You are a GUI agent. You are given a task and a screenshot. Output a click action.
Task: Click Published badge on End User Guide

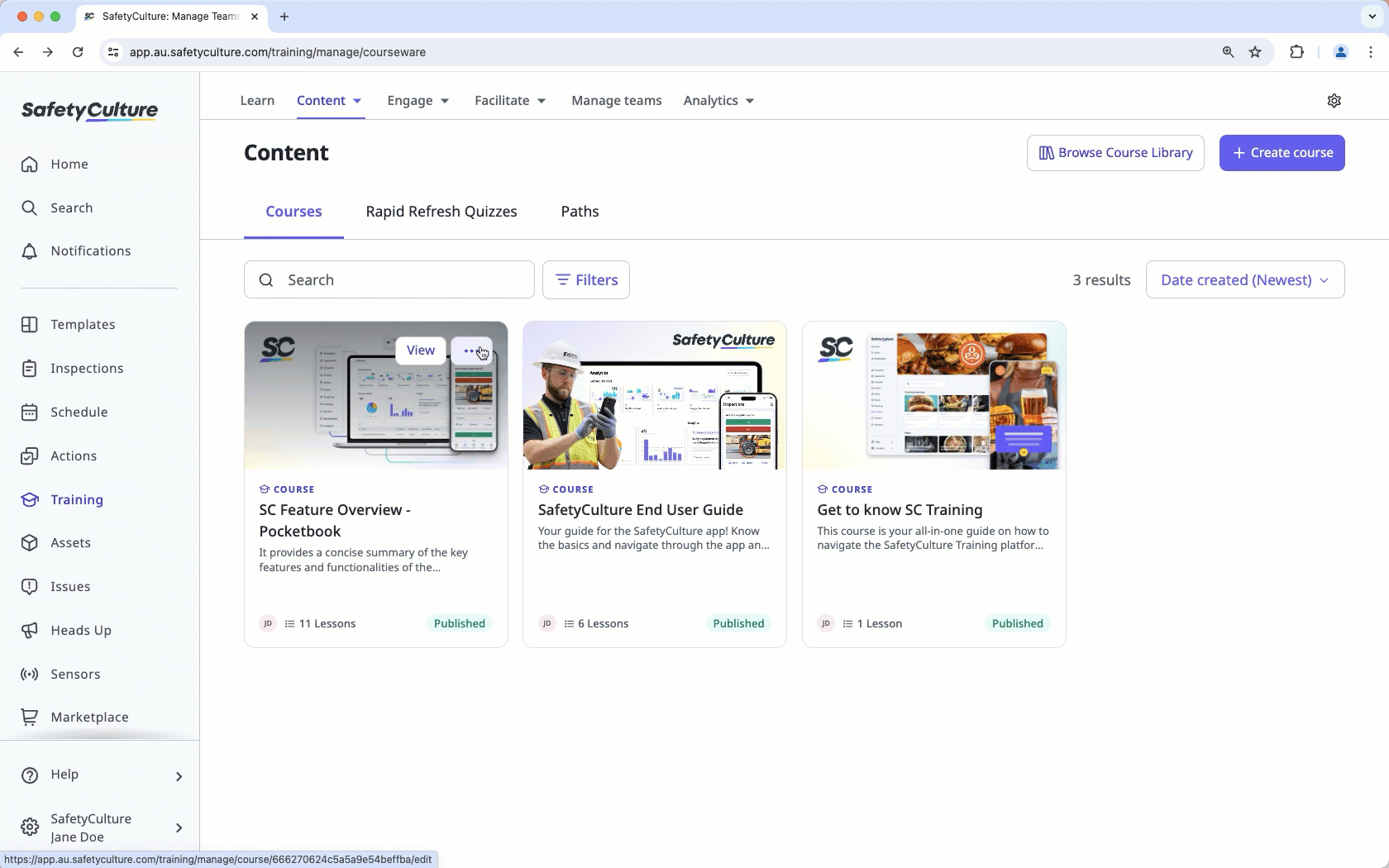pos(738,624)
